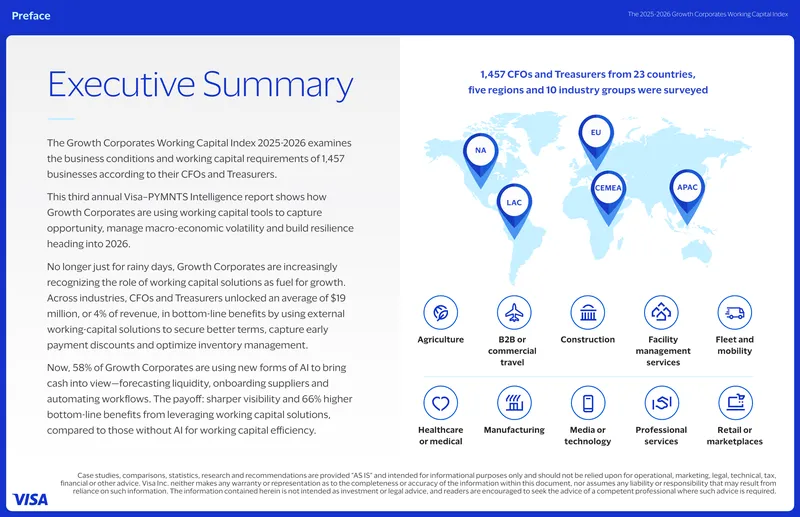Screen dimensions: 800x517
Task: Click the Manufacturing factory icon
Action: pyautogui.click(x=514, y=403)
